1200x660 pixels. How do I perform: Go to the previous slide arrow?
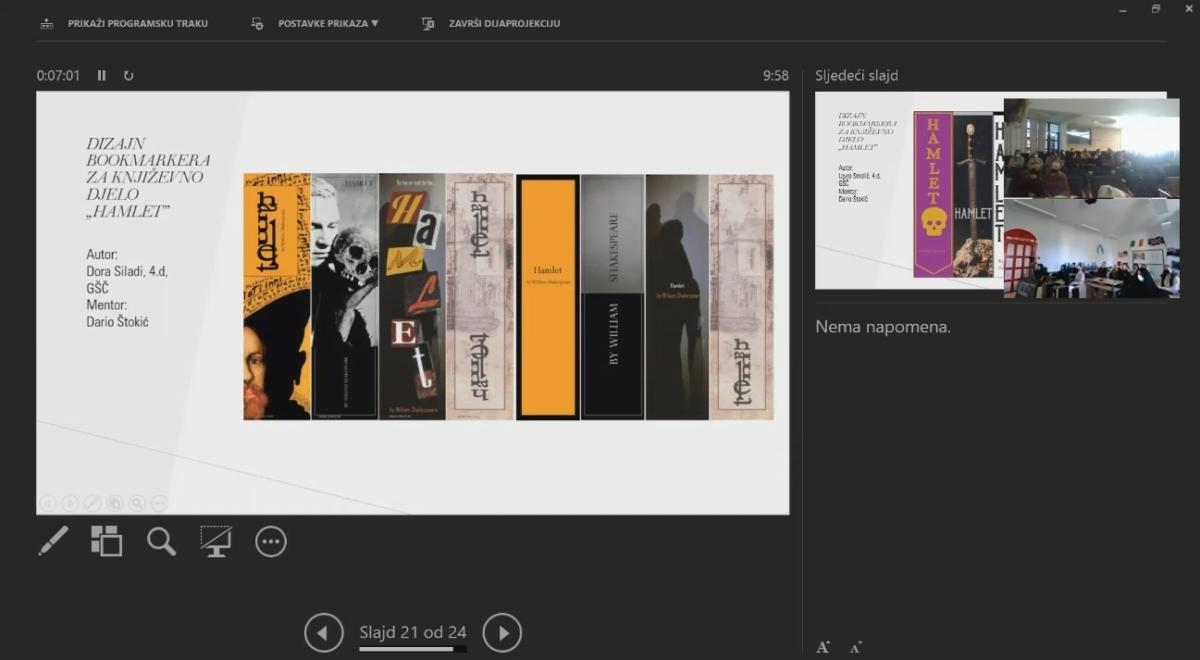(x=323, y=632)
